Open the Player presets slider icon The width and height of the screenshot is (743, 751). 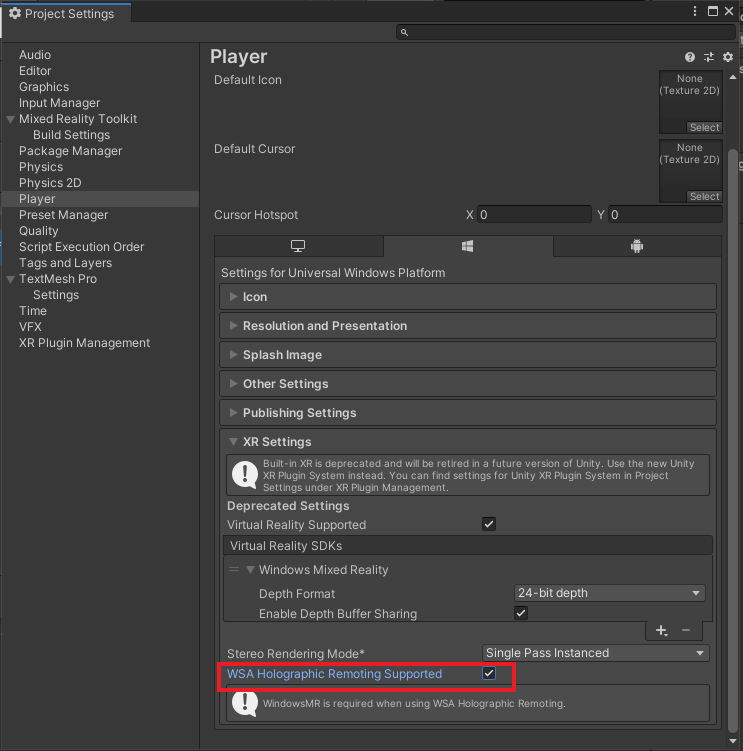pos(709,57)
